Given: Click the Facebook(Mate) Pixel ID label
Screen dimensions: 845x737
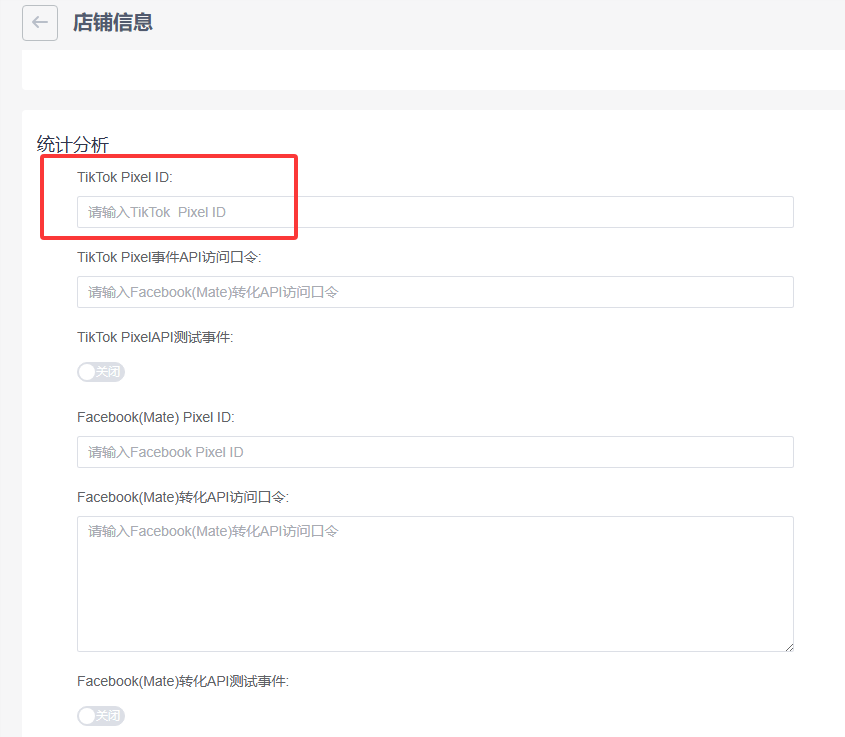Looking at the screenshot, I should (155, 417).
